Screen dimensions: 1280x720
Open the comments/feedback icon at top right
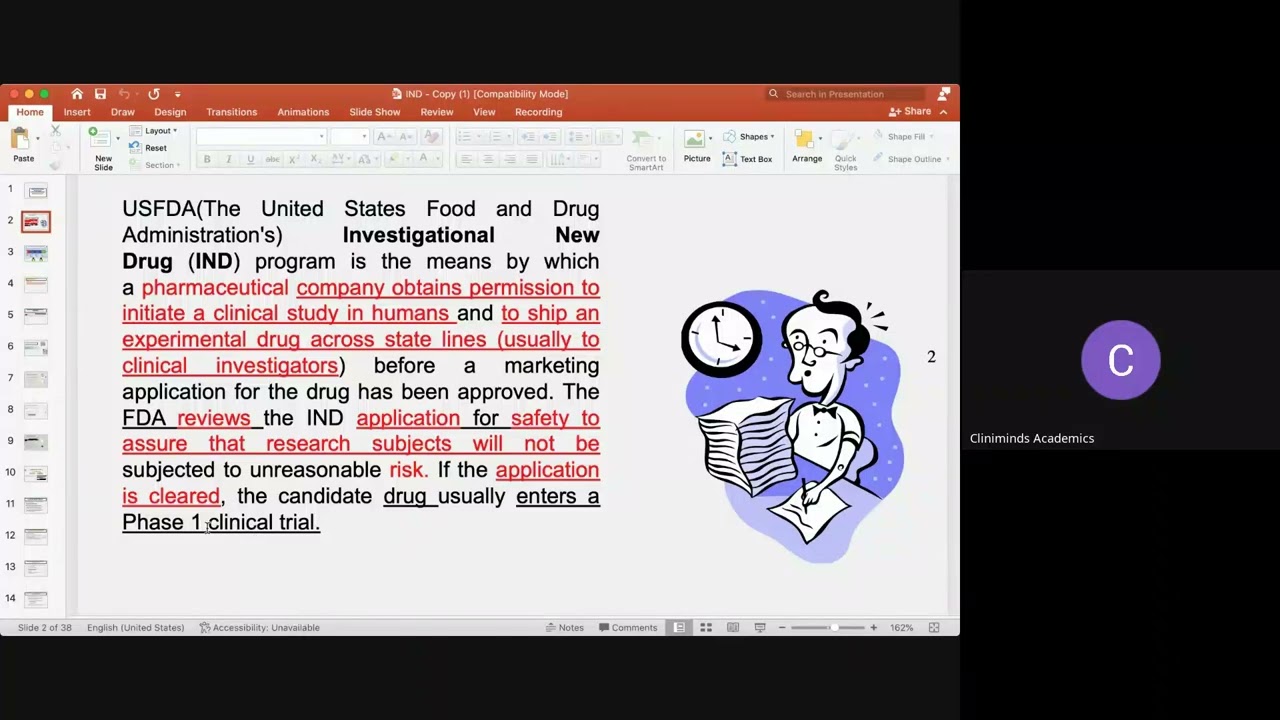[943, 94]
